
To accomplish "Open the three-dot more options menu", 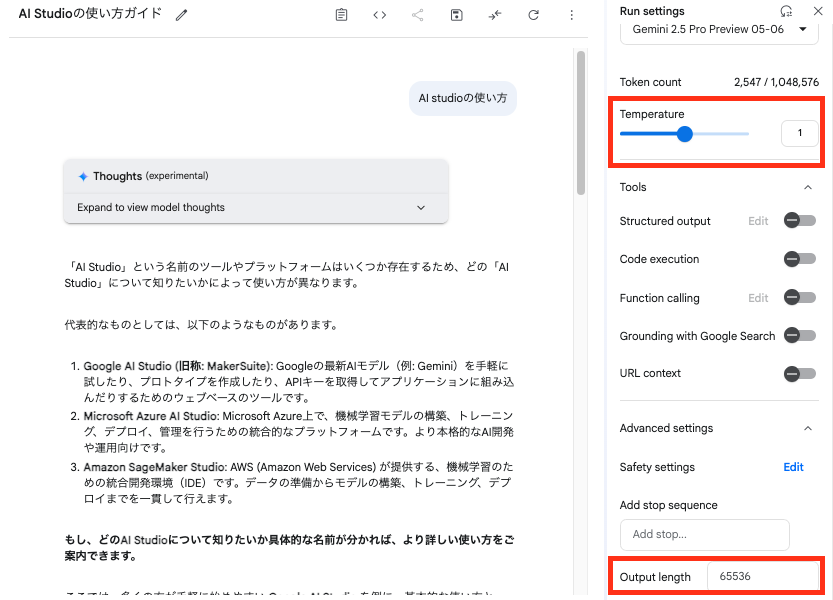I will click(x=572, y=15).
